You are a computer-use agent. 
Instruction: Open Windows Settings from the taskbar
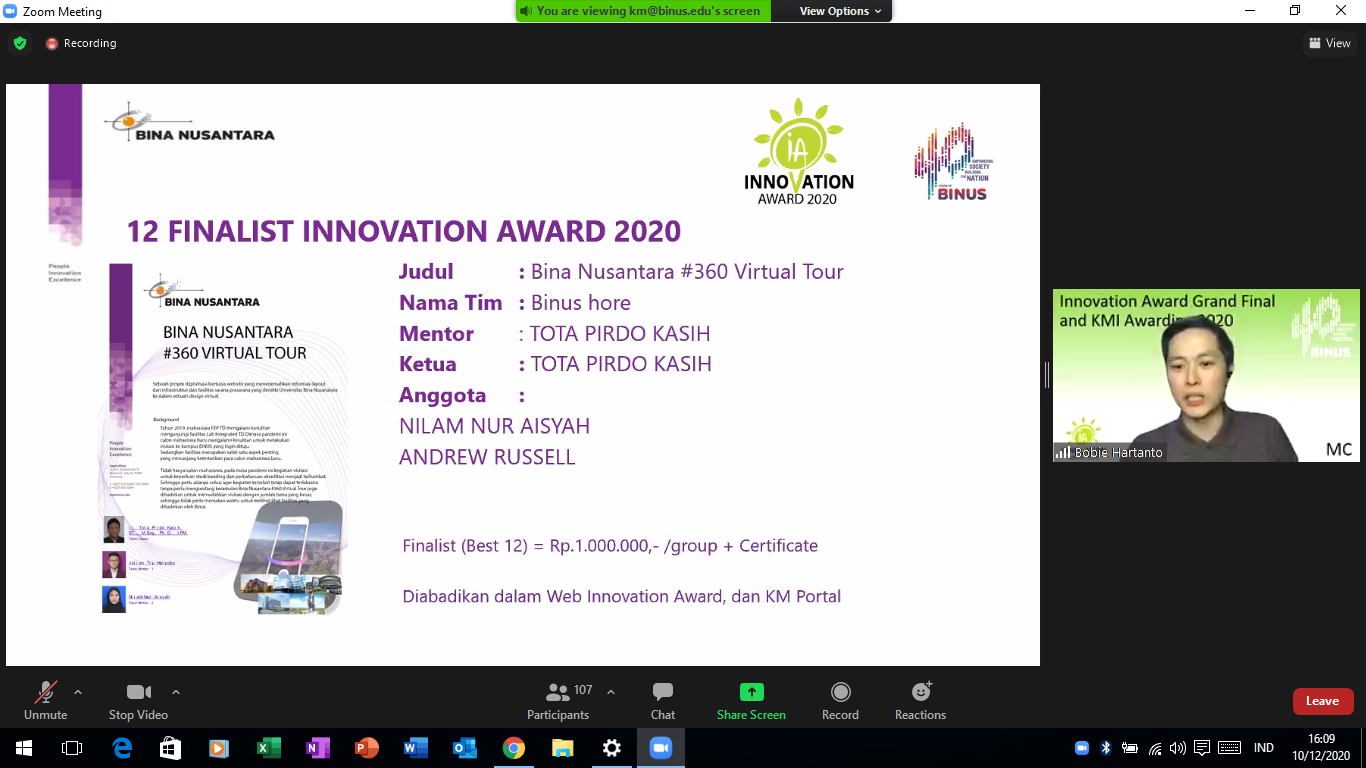click(612, 748)
